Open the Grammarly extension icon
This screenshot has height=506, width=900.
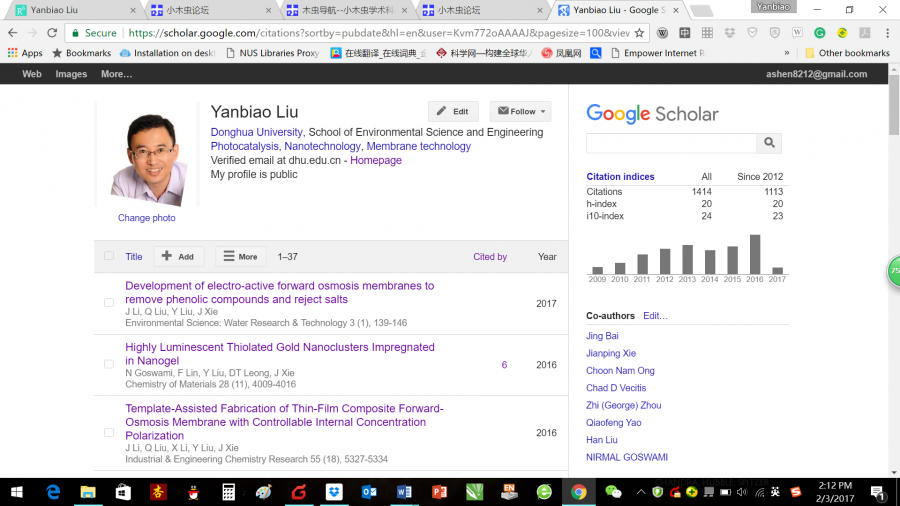point(820,33)
